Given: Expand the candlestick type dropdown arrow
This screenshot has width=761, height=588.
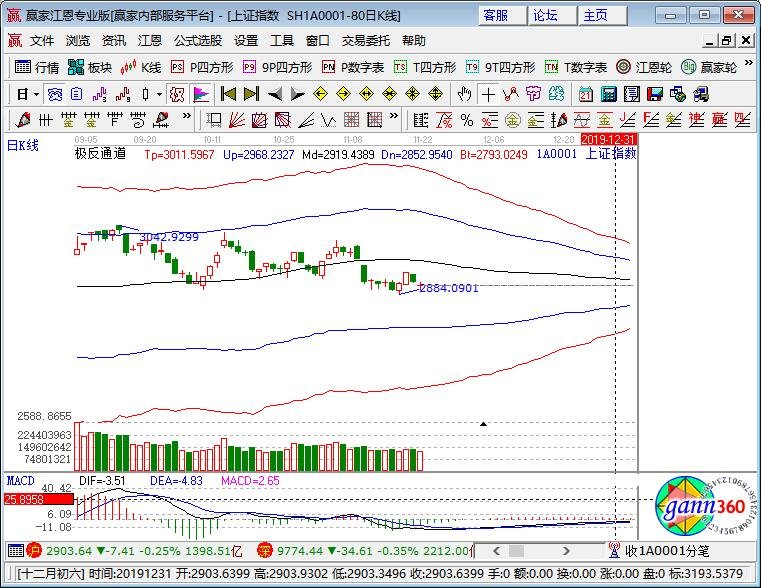Looking at the screenshot, I should (159, 94).
